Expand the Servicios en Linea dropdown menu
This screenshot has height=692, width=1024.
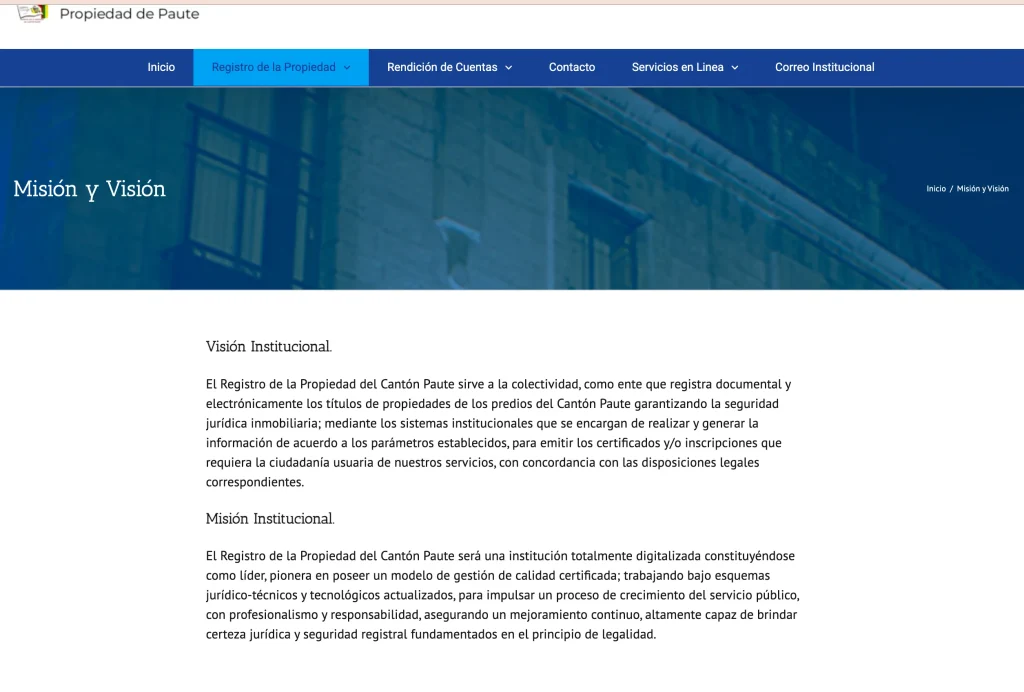(x=678, y=67)
